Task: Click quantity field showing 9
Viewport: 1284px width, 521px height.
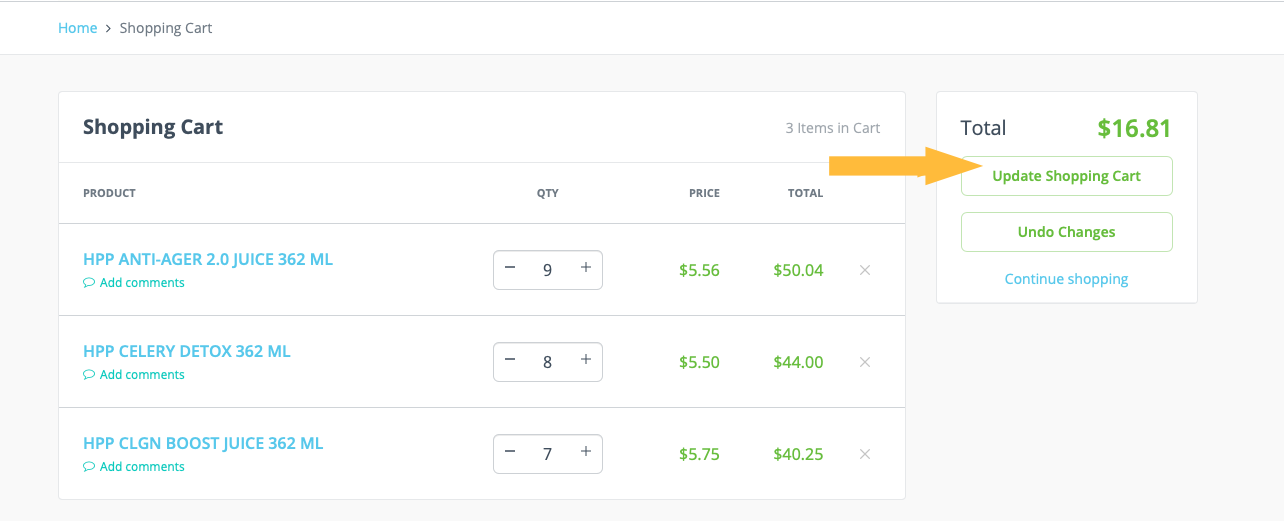Action: (x=547, y=270)
